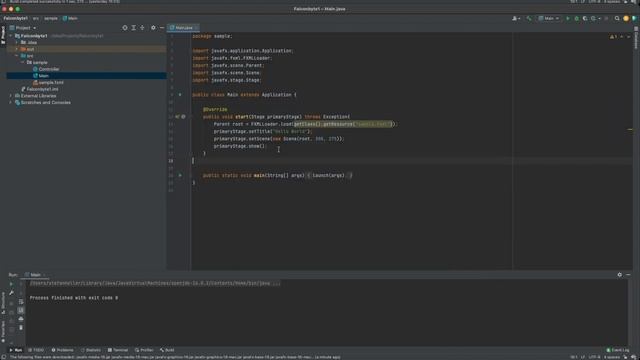
Task: Toggle the Database right side stripe
Action: coord(636,38)
